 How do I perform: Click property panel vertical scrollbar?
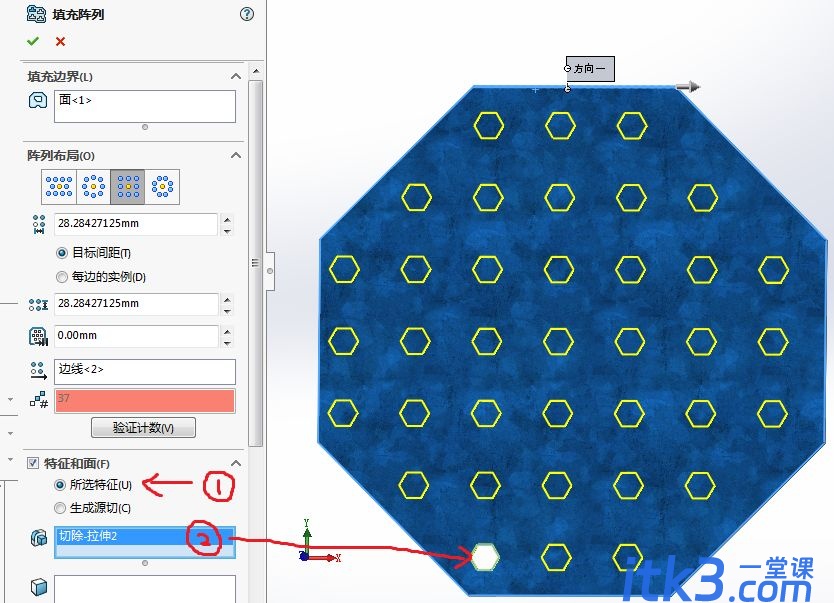(x=256, y=263)
